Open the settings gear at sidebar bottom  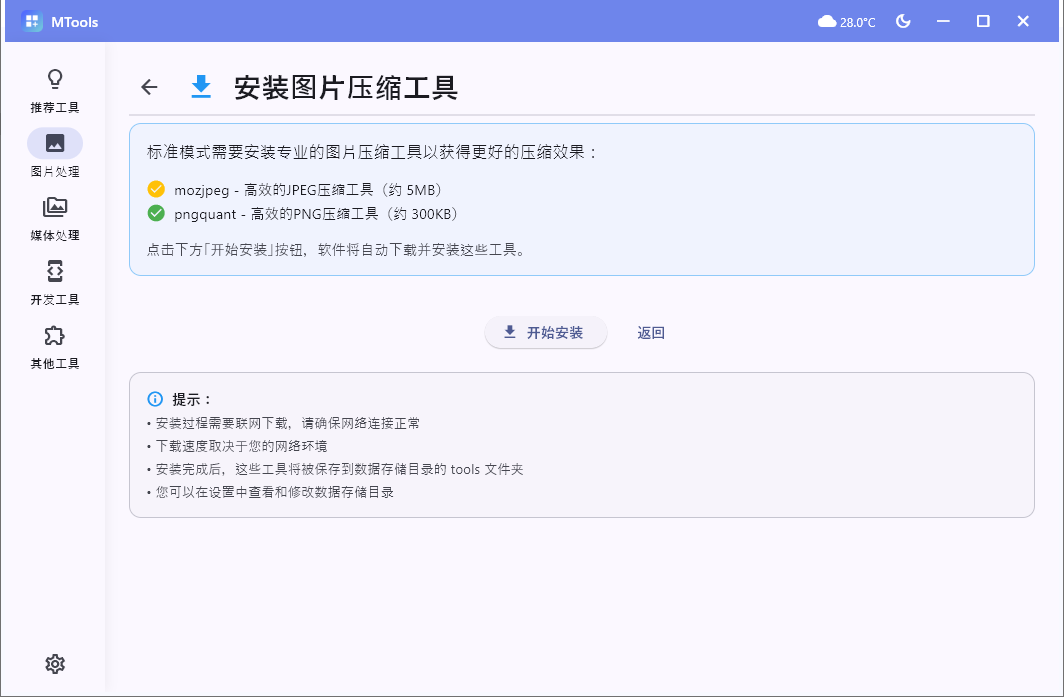(55, 663)
